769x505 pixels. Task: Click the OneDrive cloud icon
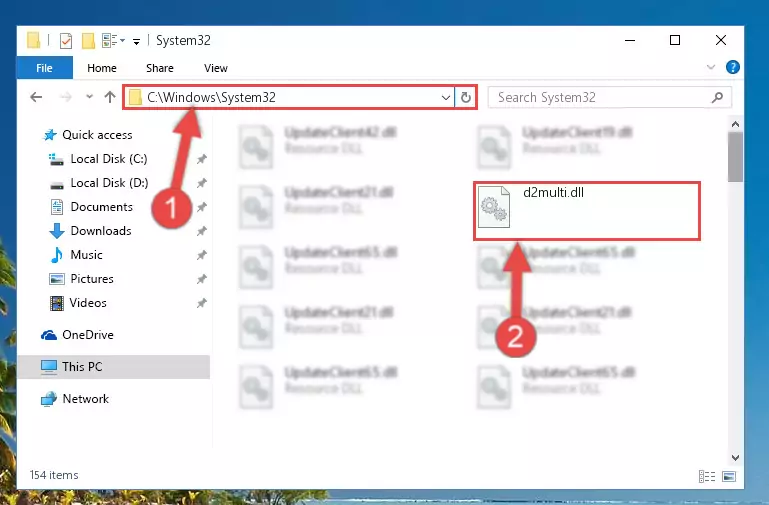click(x=49, y=335)
